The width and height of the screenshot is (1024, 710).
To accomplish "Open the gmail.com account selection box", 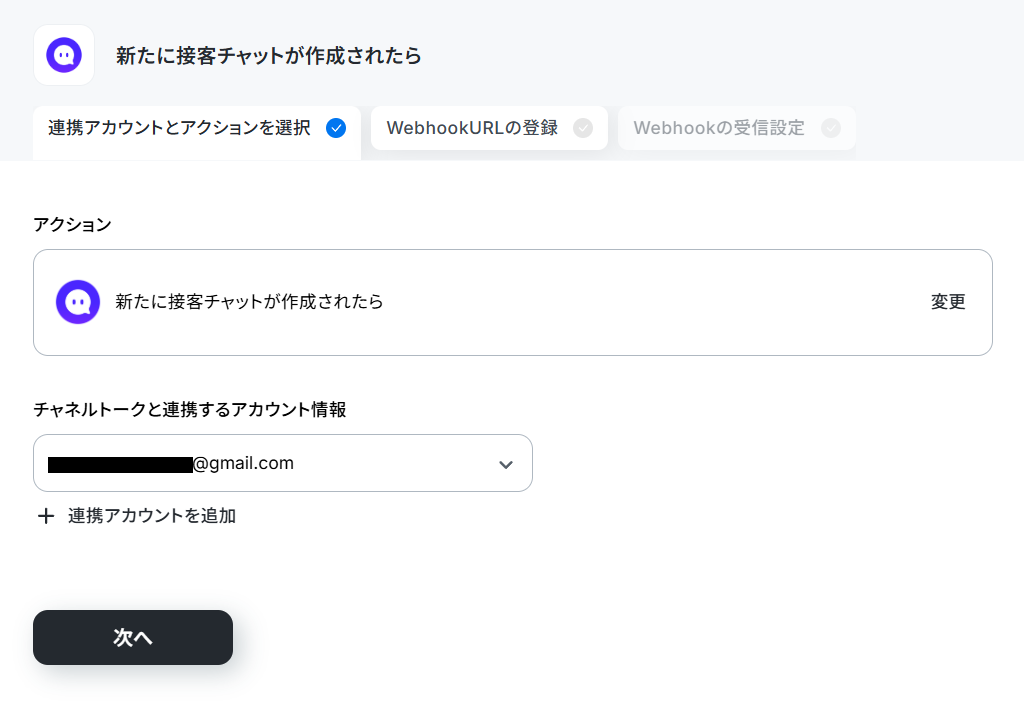I will coord(283,463).
